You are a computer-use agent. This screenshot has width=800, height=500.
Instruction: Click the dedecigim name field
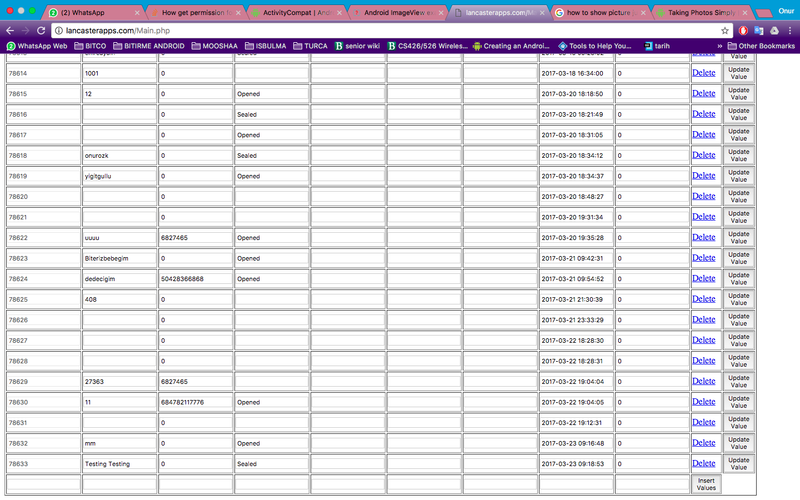click(x=119, y=279)
